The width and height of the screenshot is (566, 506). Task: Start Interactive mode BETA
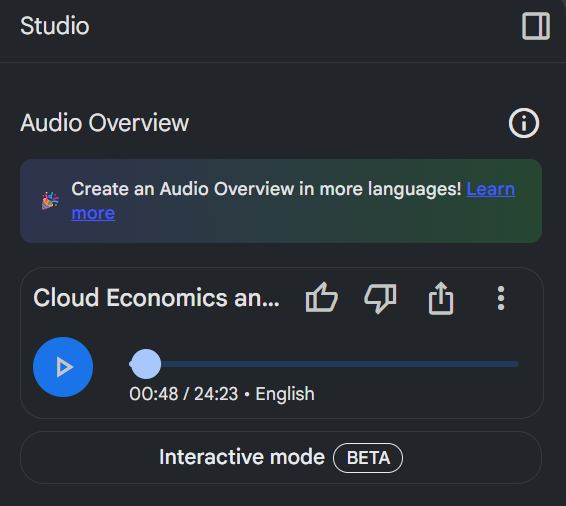[x=281, y=457]
